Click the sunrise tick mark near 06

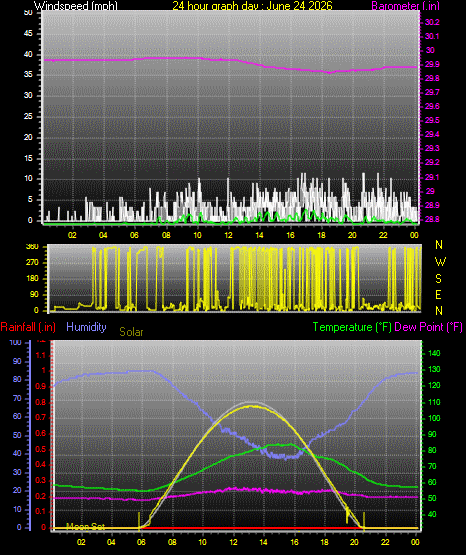tap(139, 520)
